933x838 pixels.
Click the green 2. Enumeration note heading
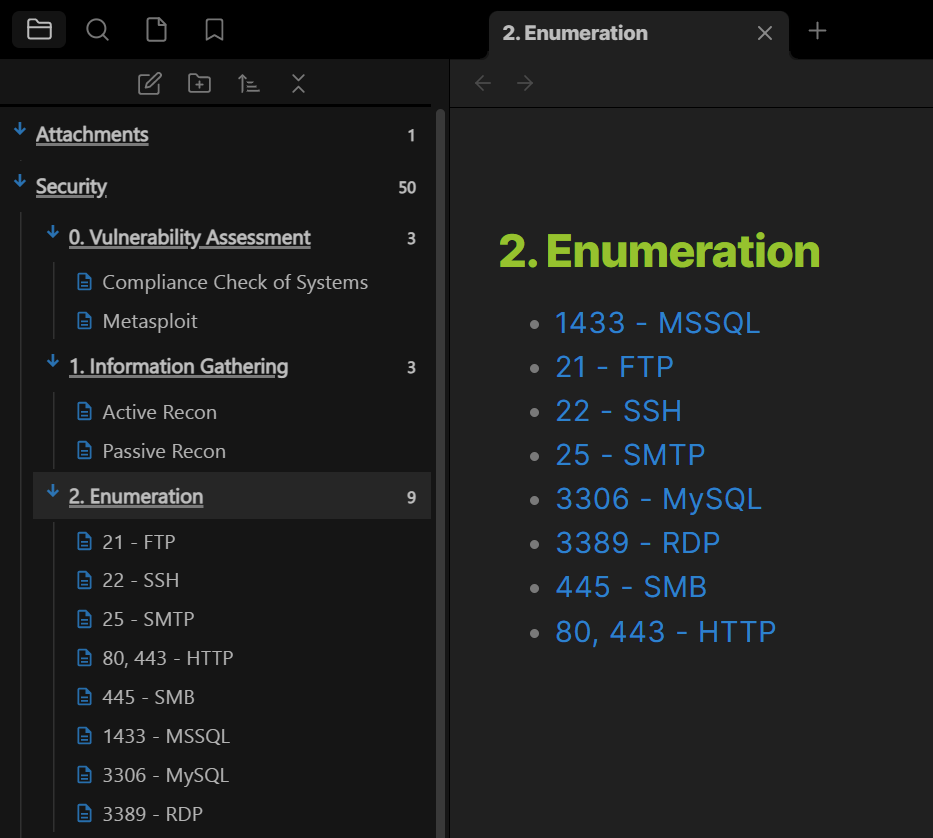(659, 251)
